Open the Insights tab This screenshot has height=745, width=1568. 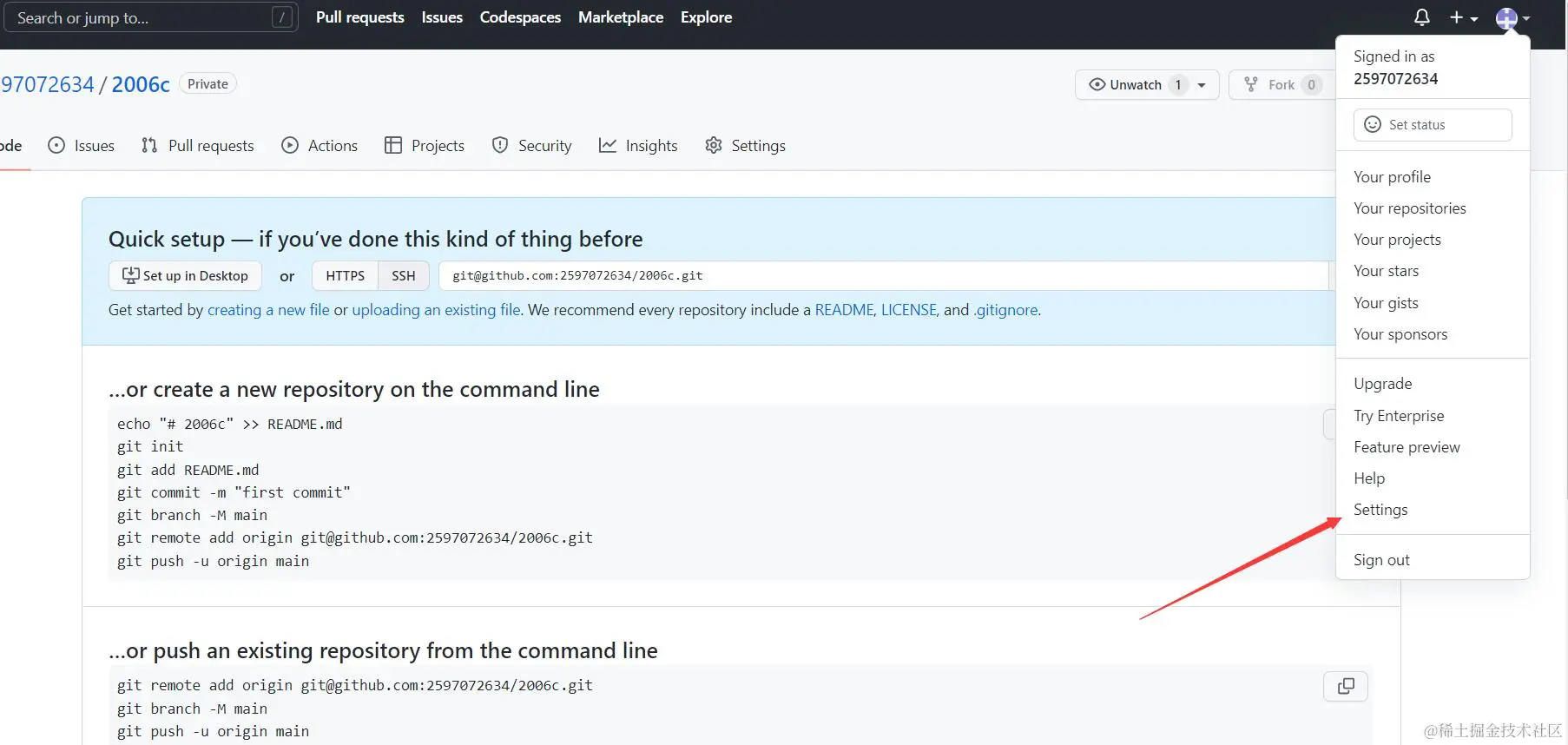click(x=638, y=146)
